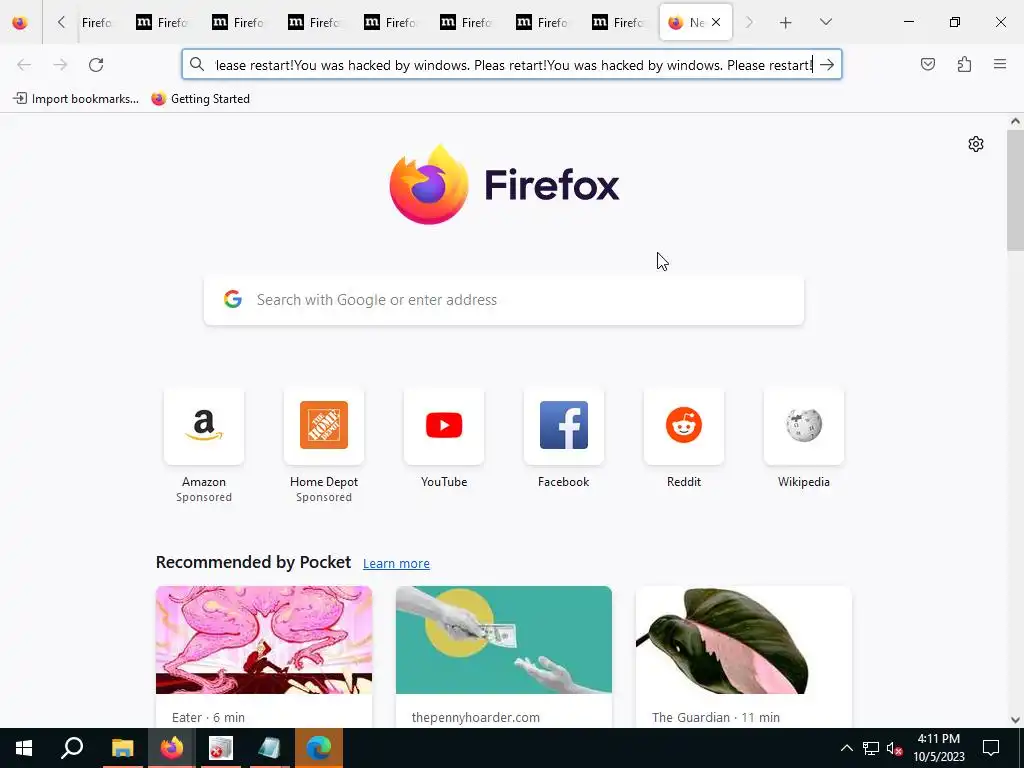Open a new tab with plus button

tap(786, 22)
